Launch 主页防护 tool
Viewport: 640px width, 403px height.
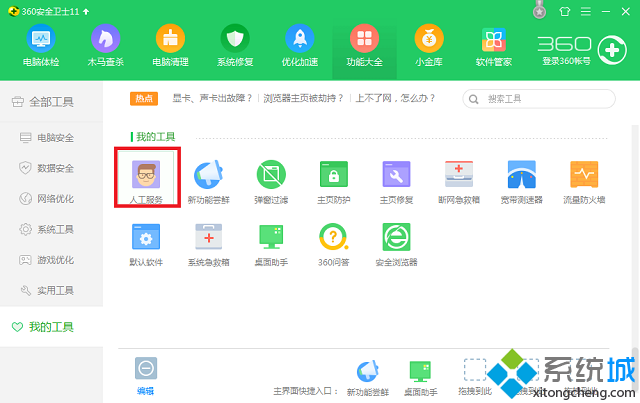pos(333,181)
